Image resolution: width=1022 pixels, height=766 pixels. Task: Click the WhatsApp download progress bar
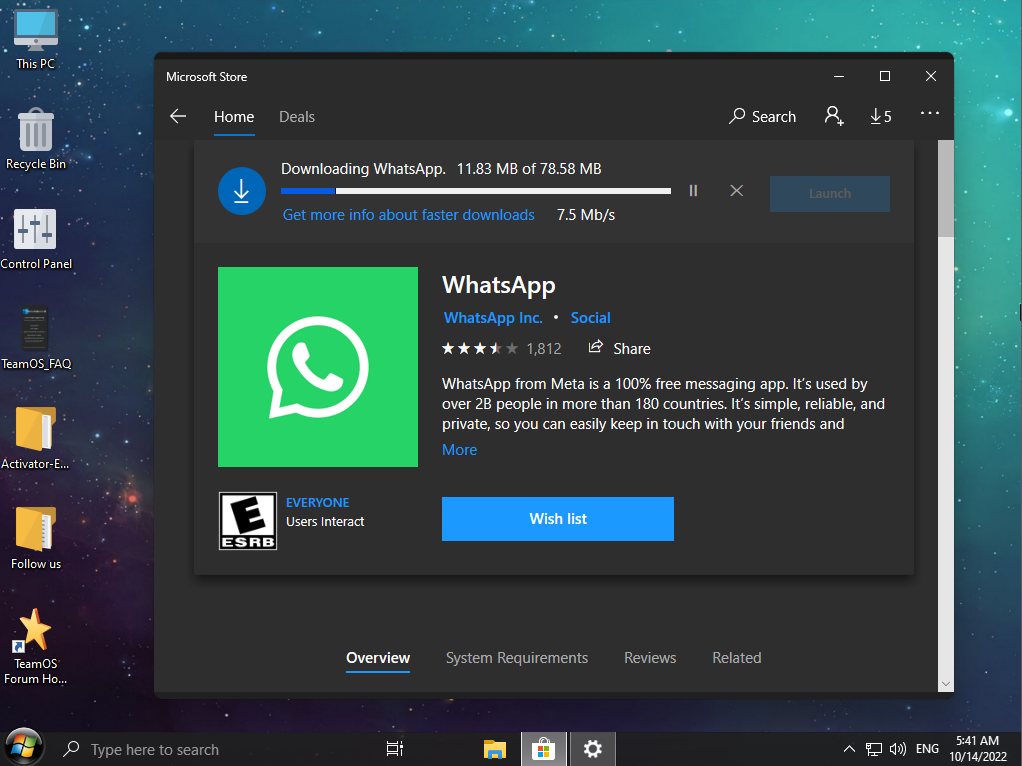click(475, 190)
